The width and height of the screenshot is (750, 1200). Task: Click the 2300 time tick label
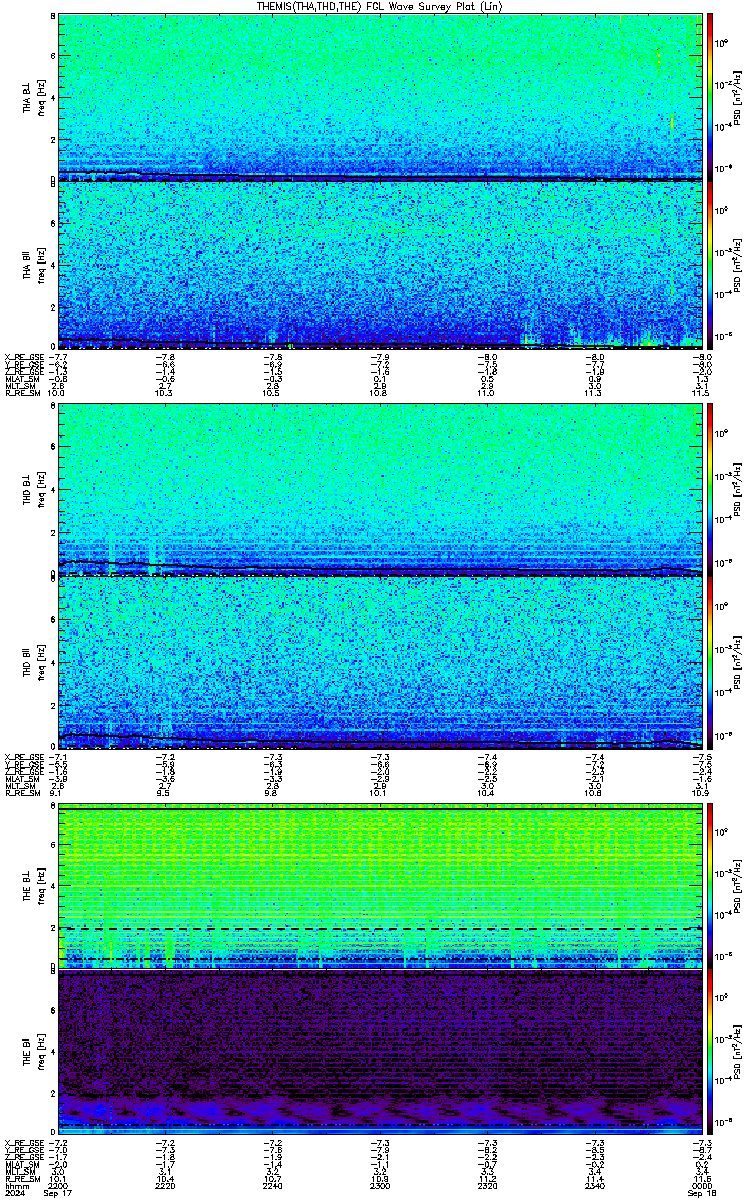[x=379, y=1185]
